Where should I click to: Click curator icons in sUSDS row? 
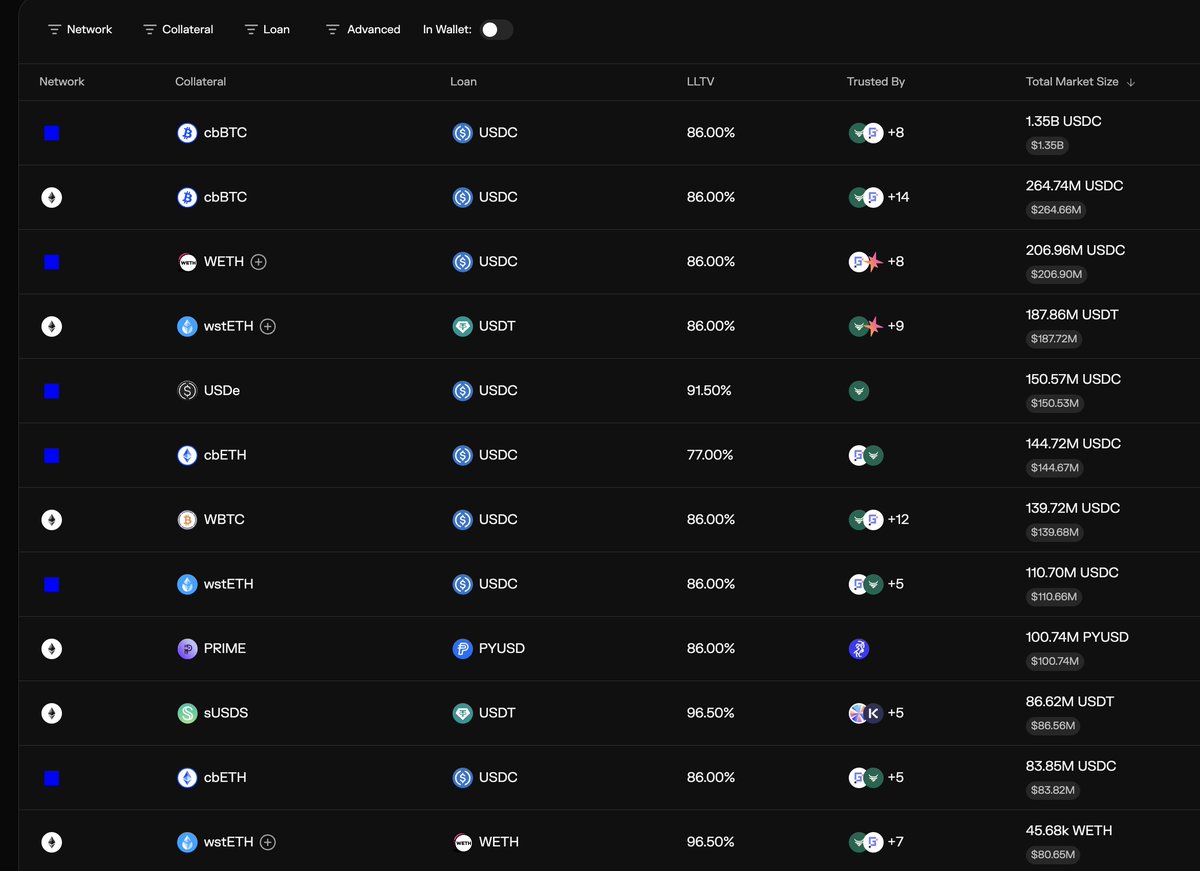click(866, 713)
